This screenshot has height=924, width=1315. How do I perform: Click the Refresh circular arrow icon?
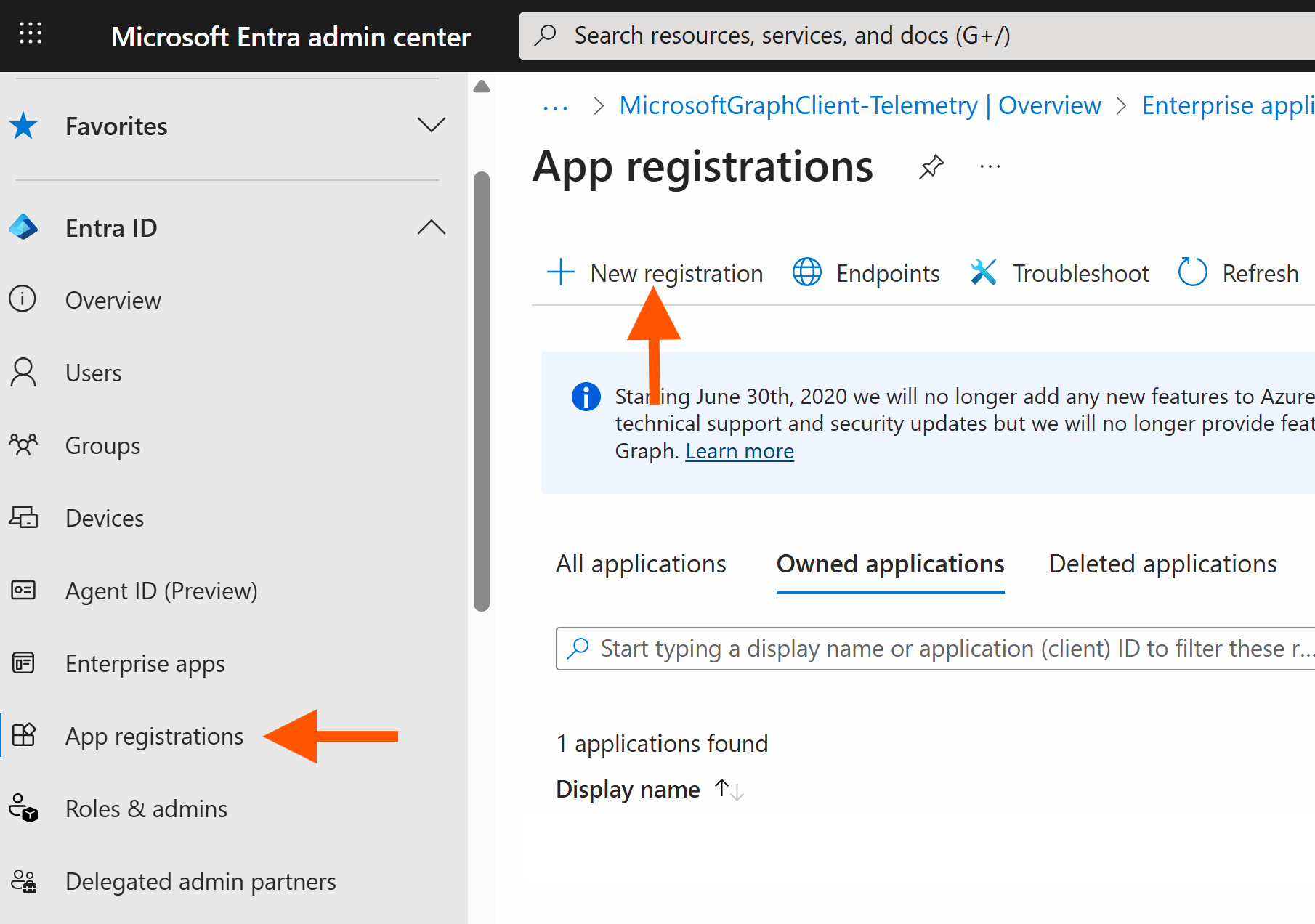click(1192, 272)
